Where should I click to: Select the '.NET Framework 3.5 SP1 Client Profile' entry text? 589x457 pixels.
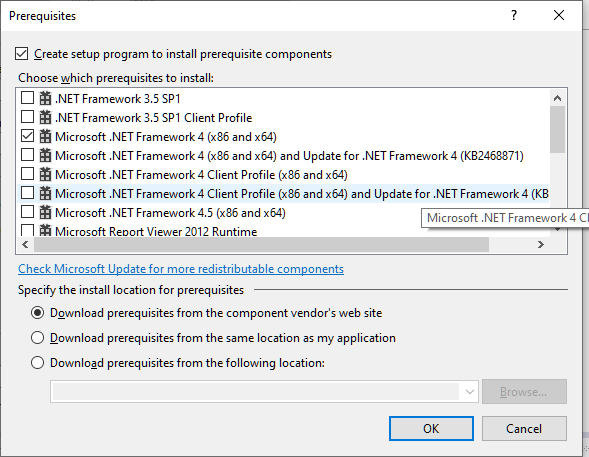click(154, 118)
